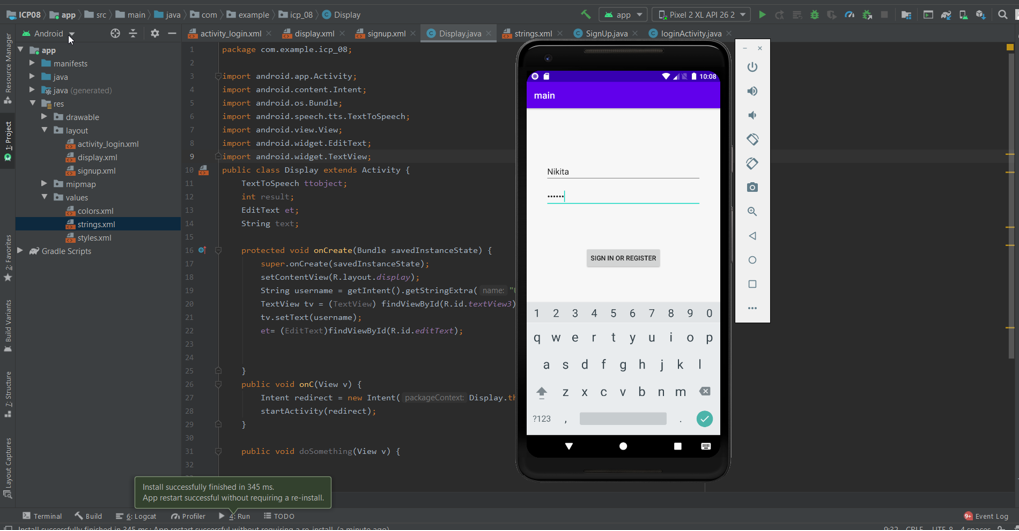This screenshot has width=1019, height=531.
Task: Click the Search Everywhere magnifier
Action: click(1003, 14)
